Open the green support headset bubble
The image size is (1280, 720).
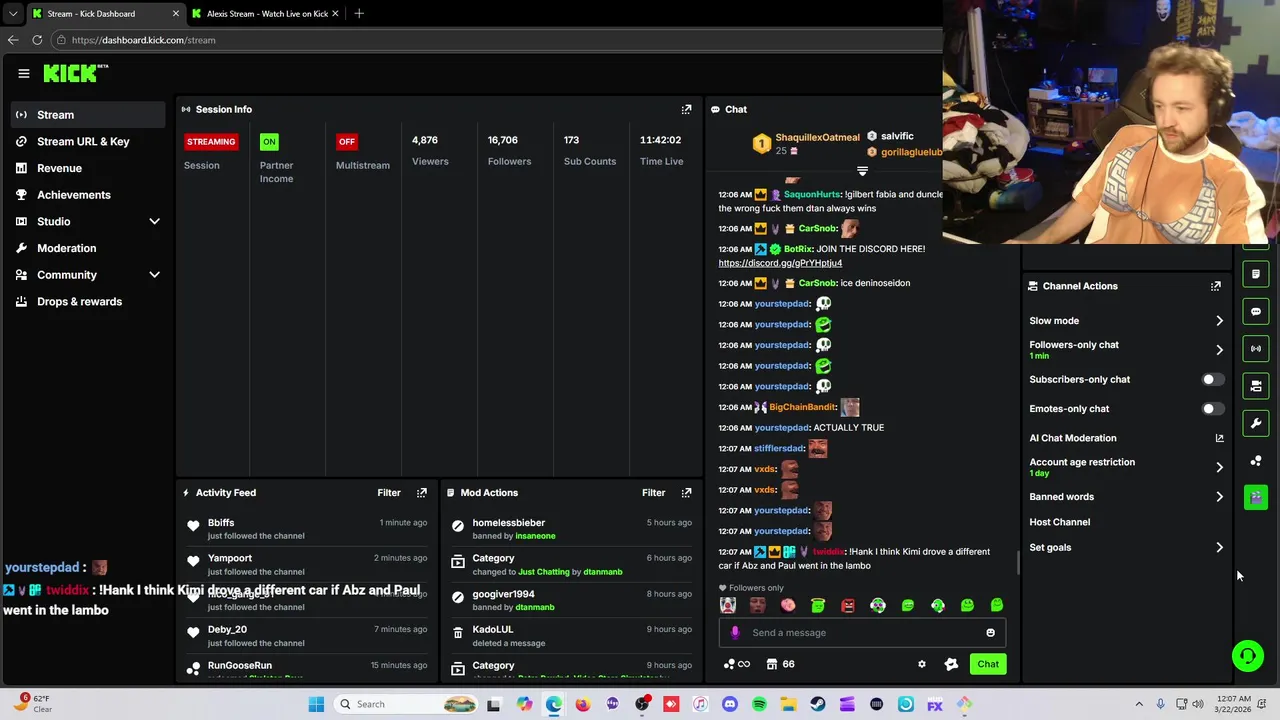click(1247, 656)
